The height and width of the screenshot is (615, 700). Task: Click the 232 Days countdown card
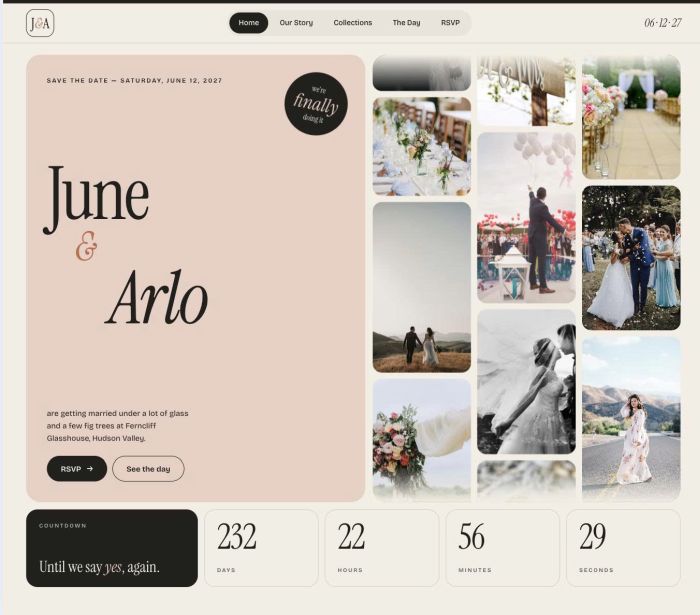coord(261,548)
